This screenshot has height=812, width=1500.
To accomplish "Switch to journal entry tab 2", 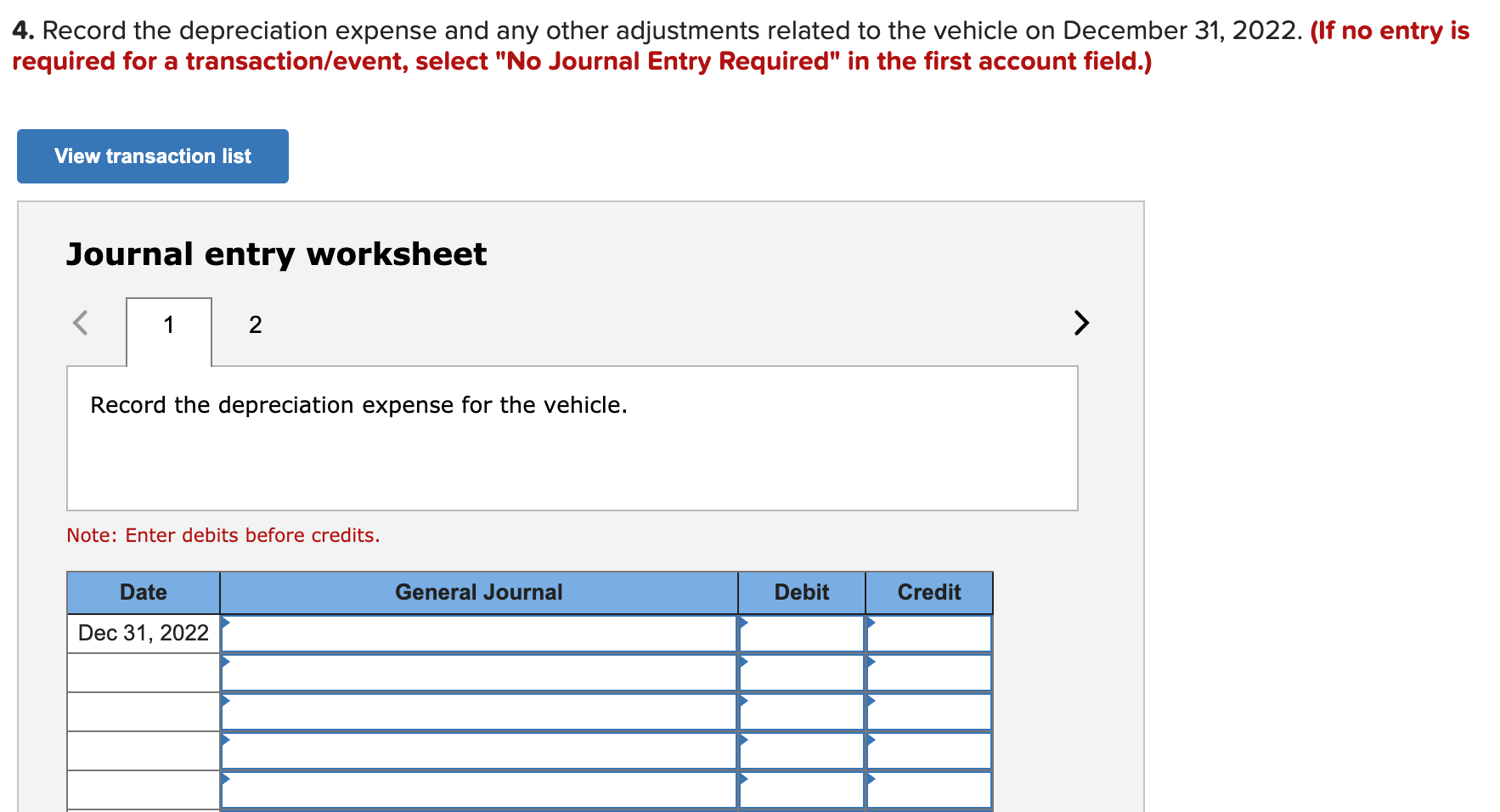I will [x=254, y=324].
